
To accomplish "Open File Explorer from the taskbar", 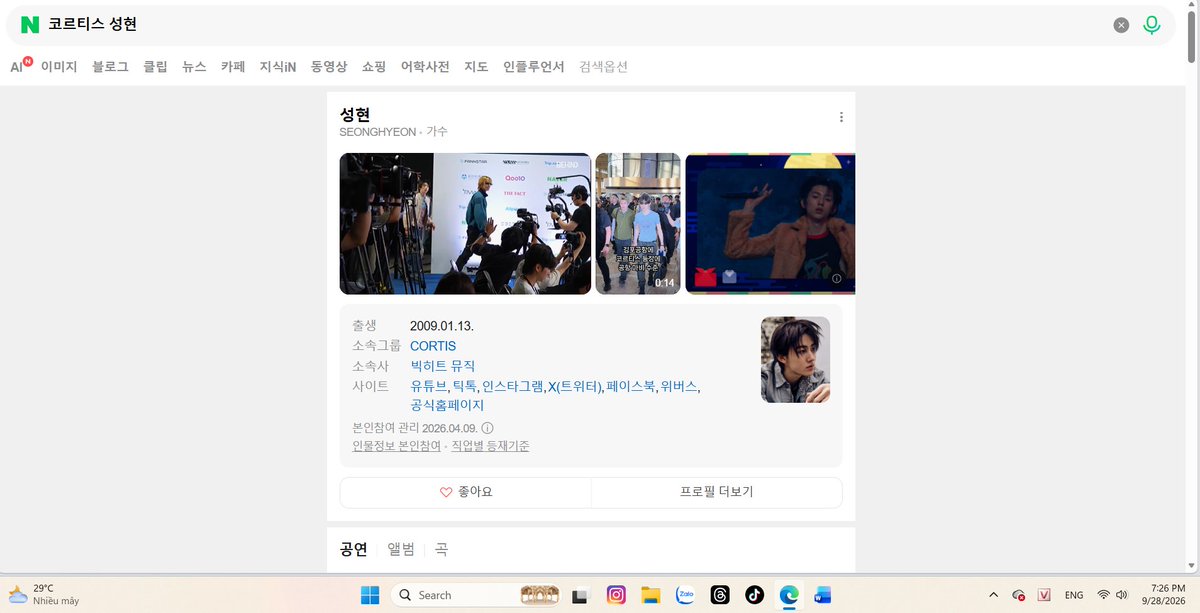I will (x=651, y=595).
